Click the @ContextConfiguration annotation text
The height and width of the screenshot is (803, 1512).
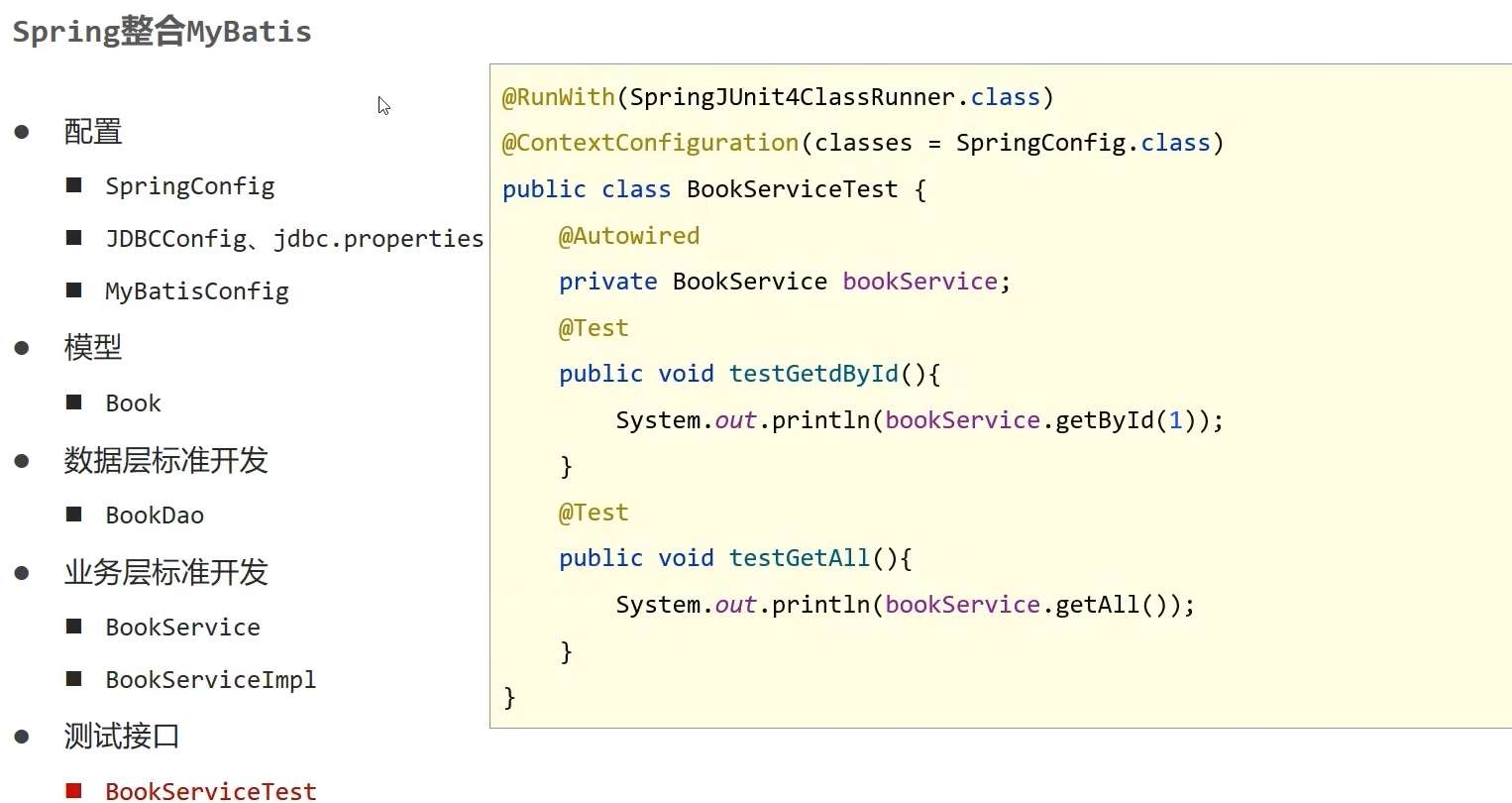650,143
